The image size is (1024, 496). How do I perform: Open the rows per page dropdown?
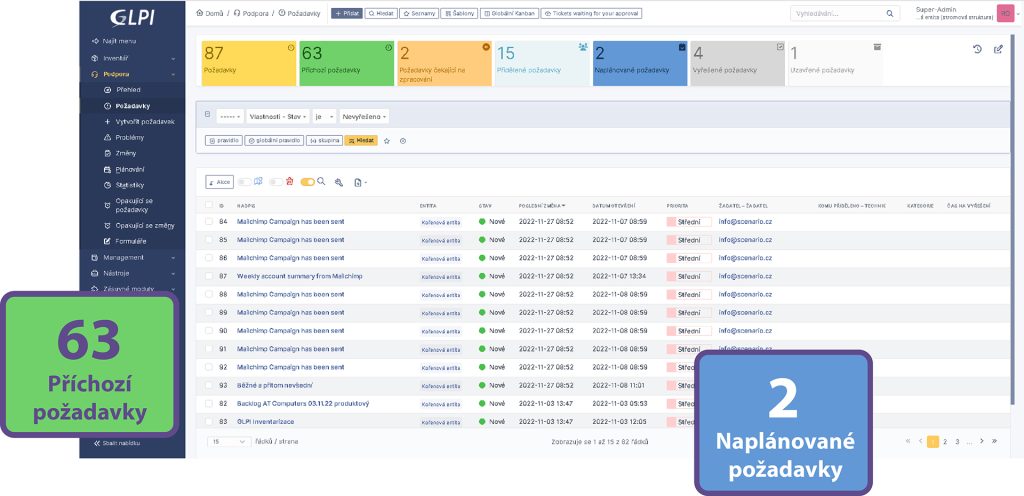coord(229,441)
